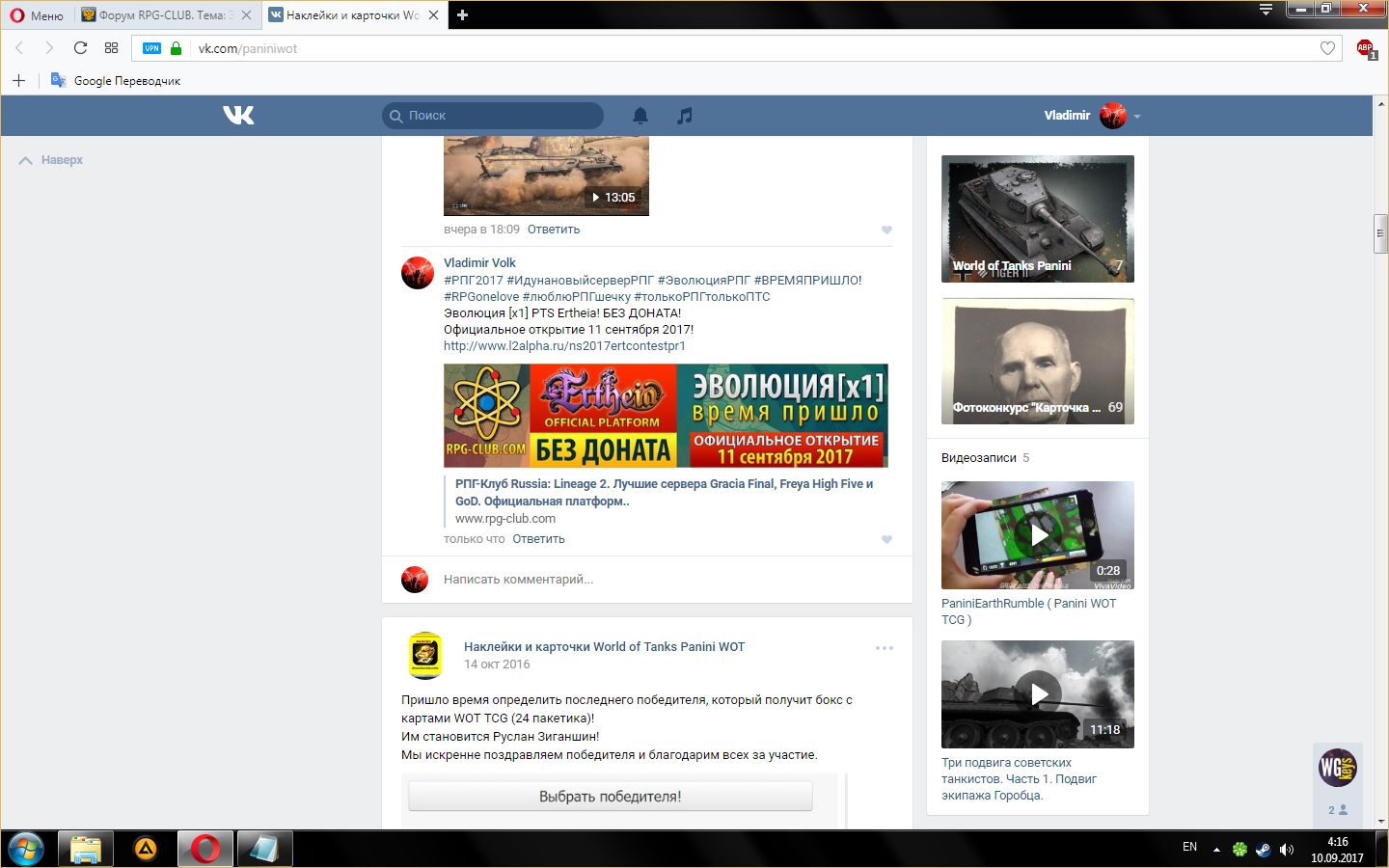
Task: Open Google Переводчик bookmark
Action: tap(116, 80)
